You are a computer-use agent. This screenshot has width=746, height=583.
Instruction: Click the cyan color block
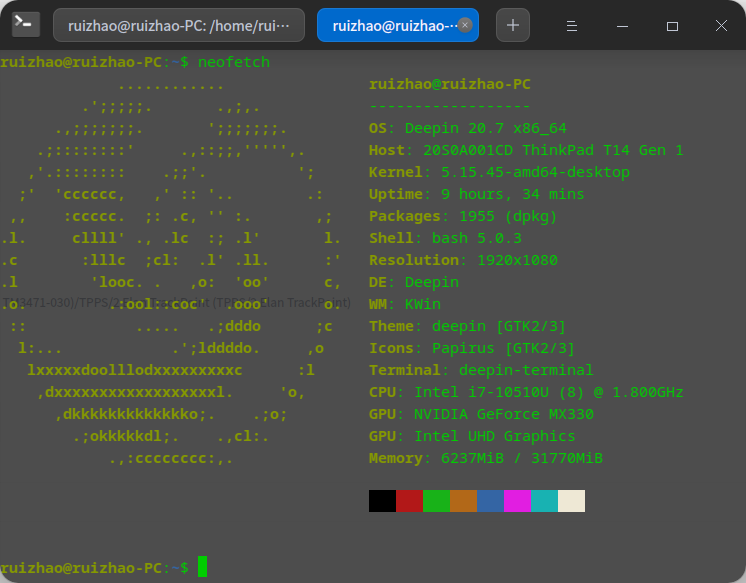[x=544, y=501]
